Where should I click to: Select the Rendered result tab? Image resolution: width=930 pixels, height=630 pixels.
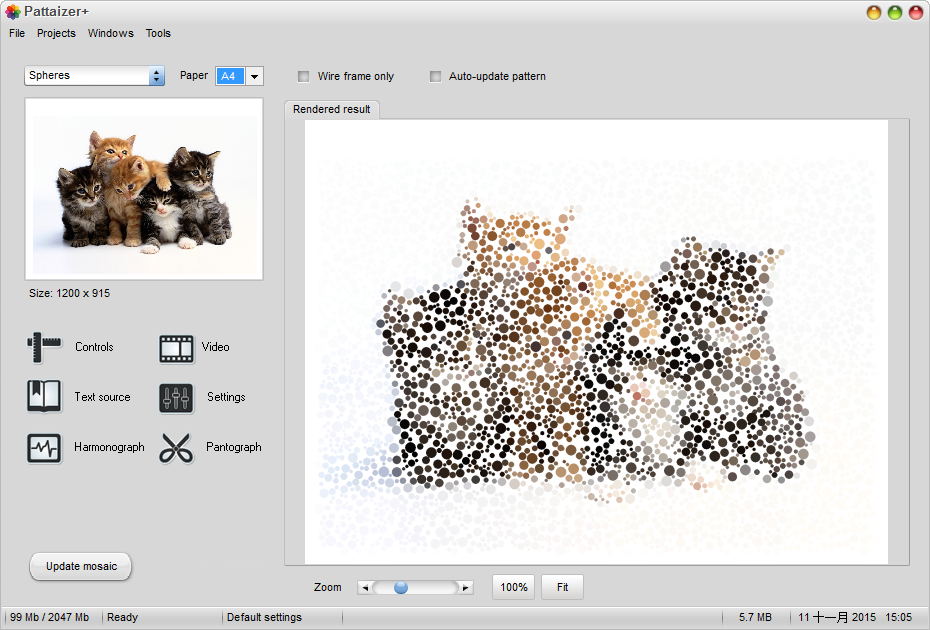[331, 109]
